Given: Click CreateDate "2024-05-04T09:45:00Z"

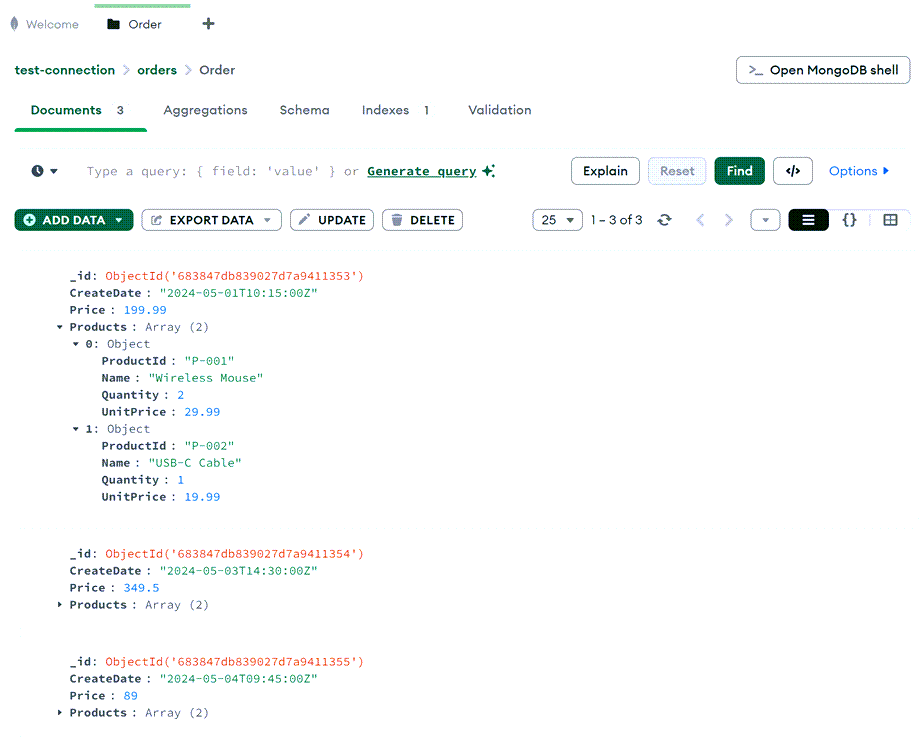Looking at the screenshot, I should (238, 679).
